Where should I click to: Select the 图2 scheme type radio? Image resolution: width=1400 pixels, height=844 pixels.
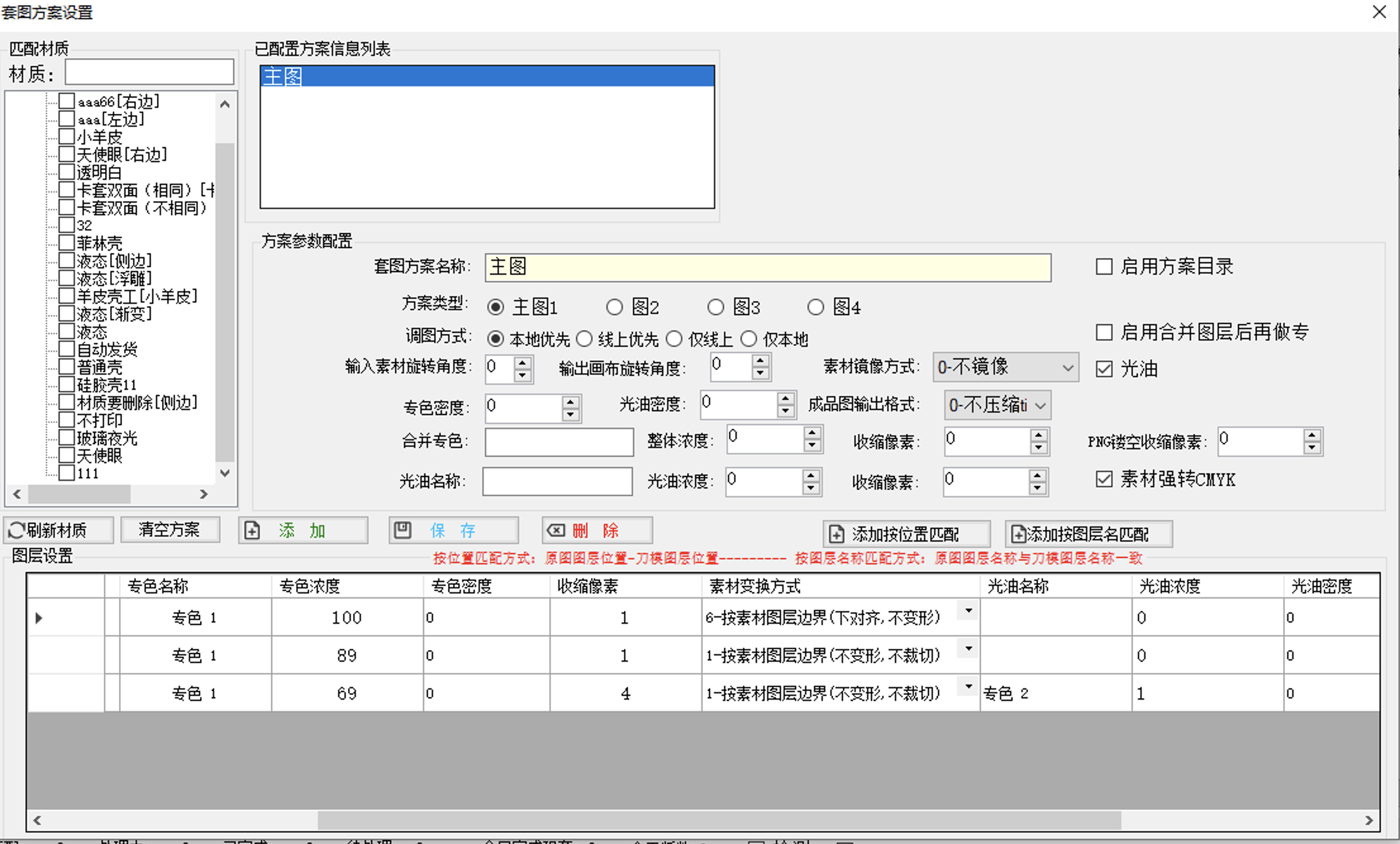(614, 307)
